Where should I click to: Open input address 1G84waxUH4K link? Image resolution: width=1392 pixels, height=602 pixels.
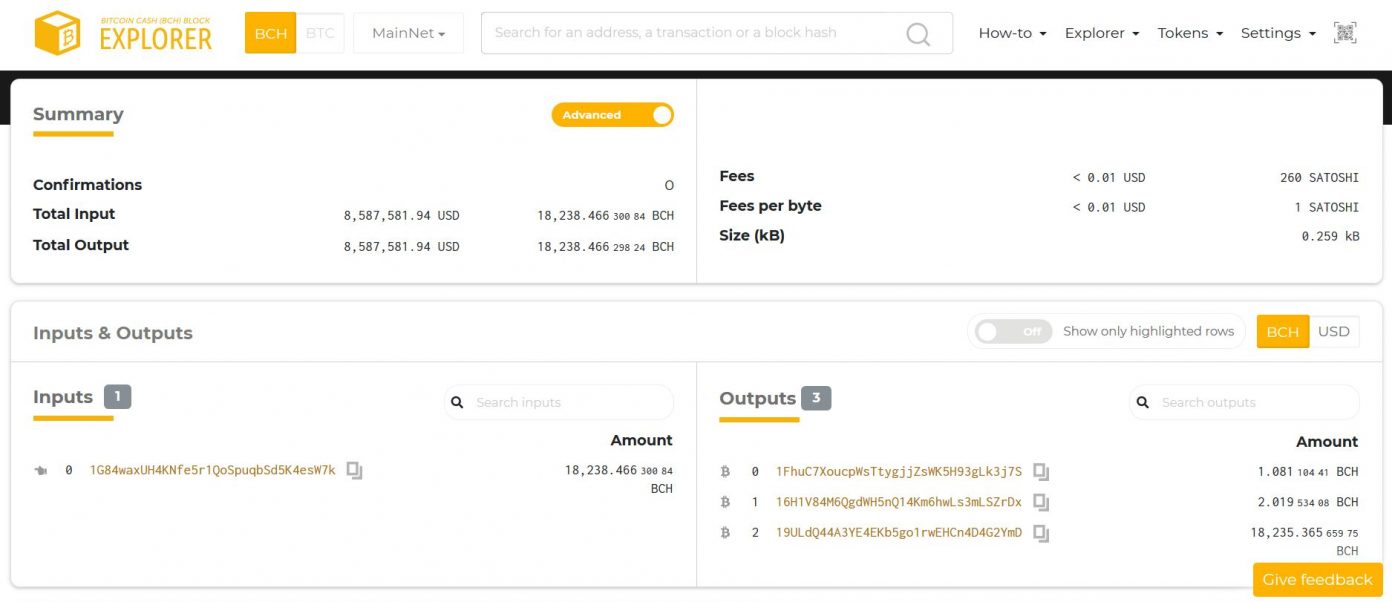212,470
